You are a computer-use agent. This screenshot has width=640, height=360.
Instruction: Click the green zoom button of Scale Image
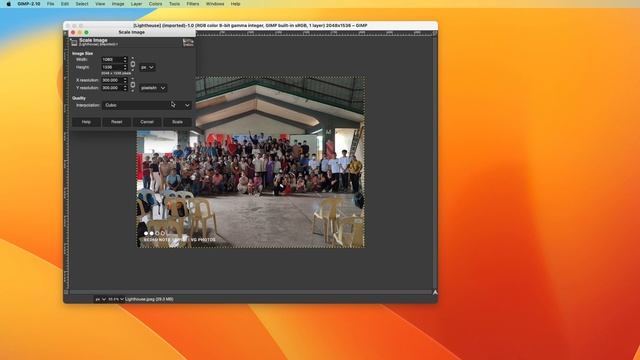(87, 32)
